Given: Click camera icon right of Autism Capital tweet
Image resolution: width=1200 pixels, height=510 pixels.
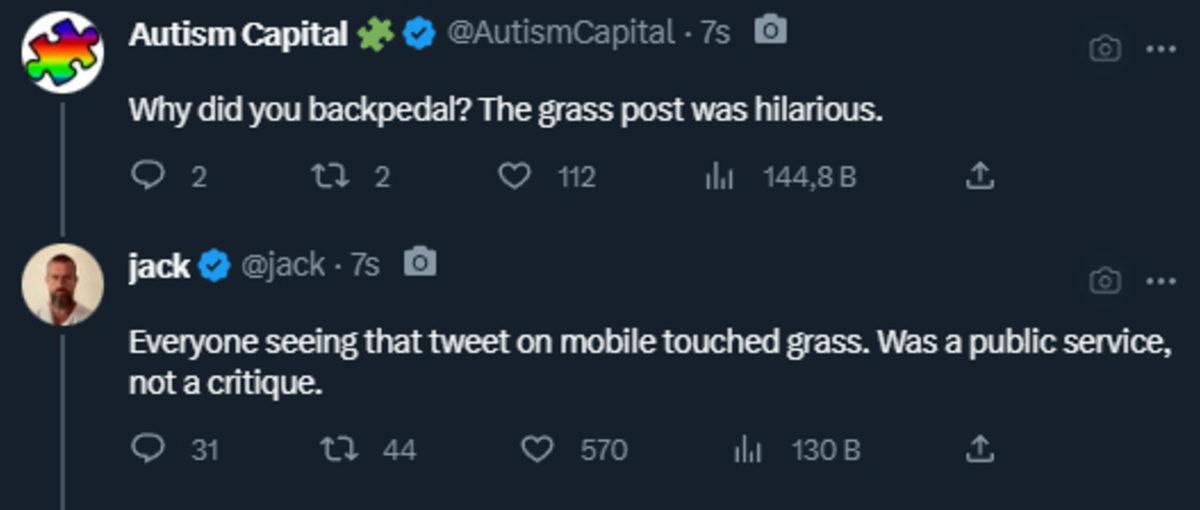Looking at the screenshot, I should [x=1104, y=49].
